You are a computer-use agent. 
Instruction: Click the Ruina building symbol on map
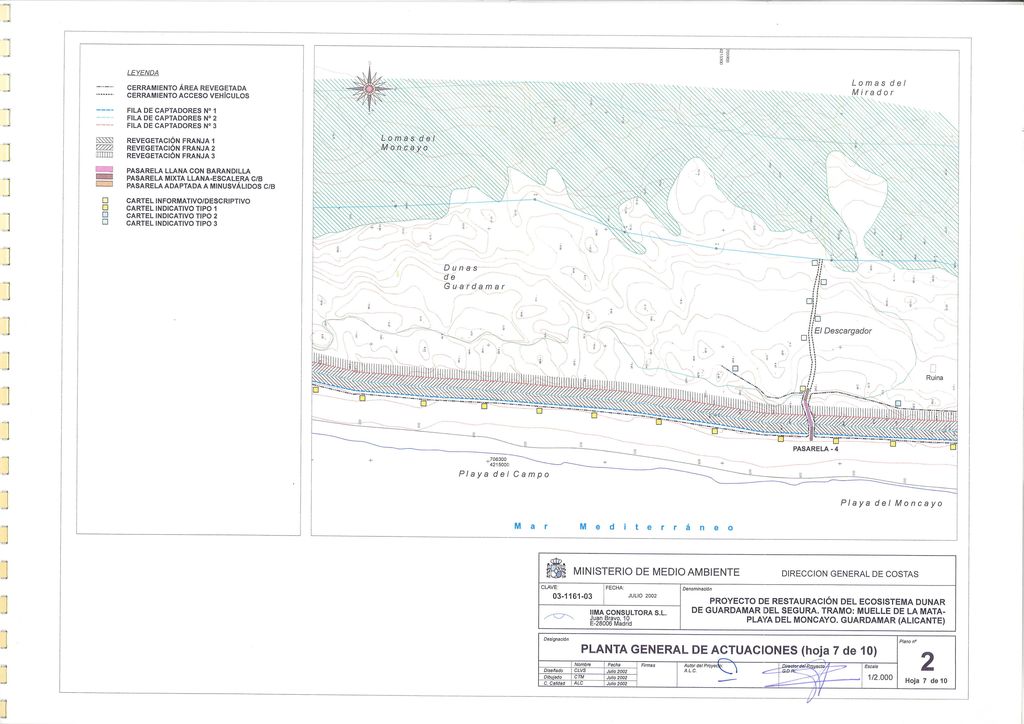[933, 367]
